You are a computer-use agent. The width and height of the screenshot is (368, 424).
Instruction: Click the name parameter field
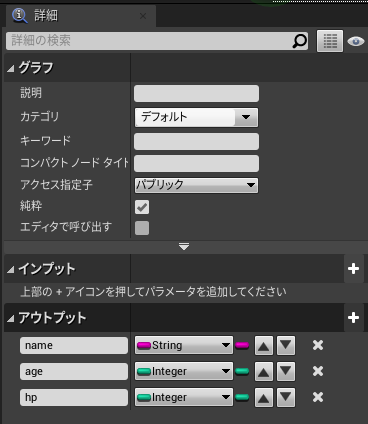click(x=74, y=345)
